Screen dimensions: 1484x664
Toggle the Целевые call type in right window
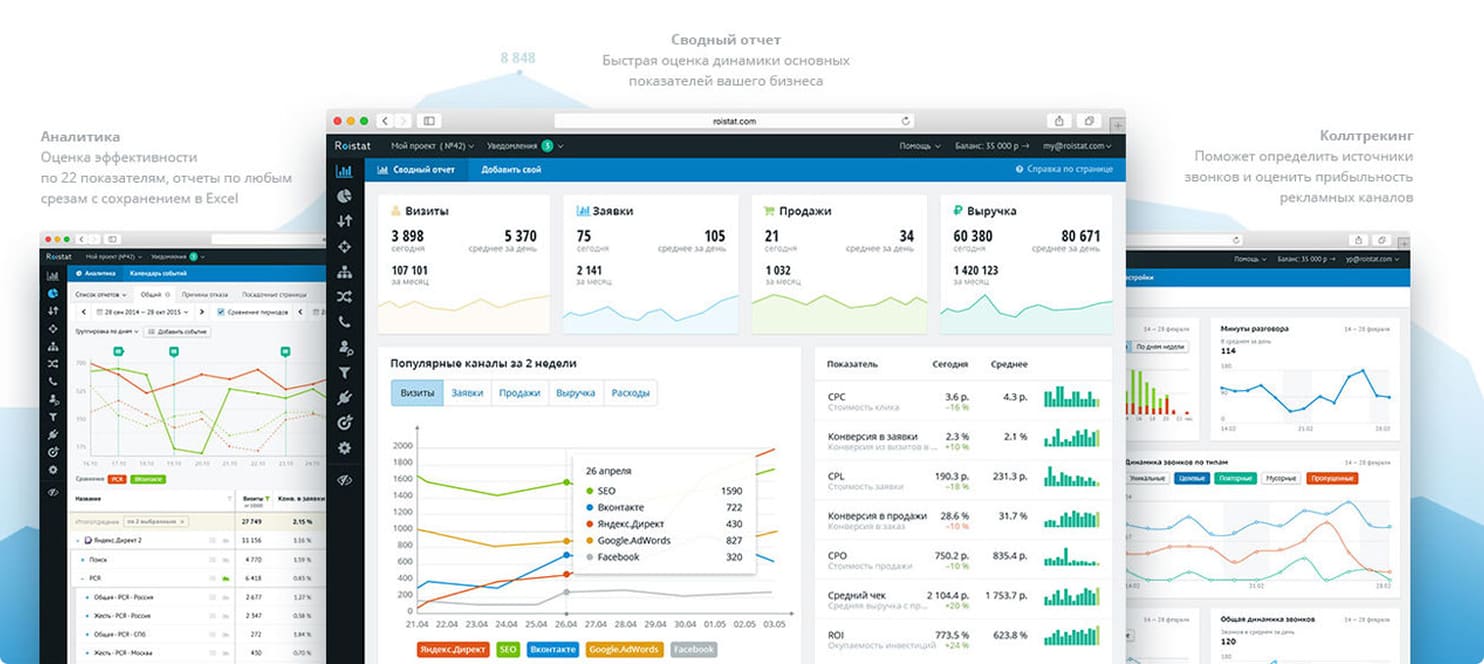click(x=1192, y=478)
